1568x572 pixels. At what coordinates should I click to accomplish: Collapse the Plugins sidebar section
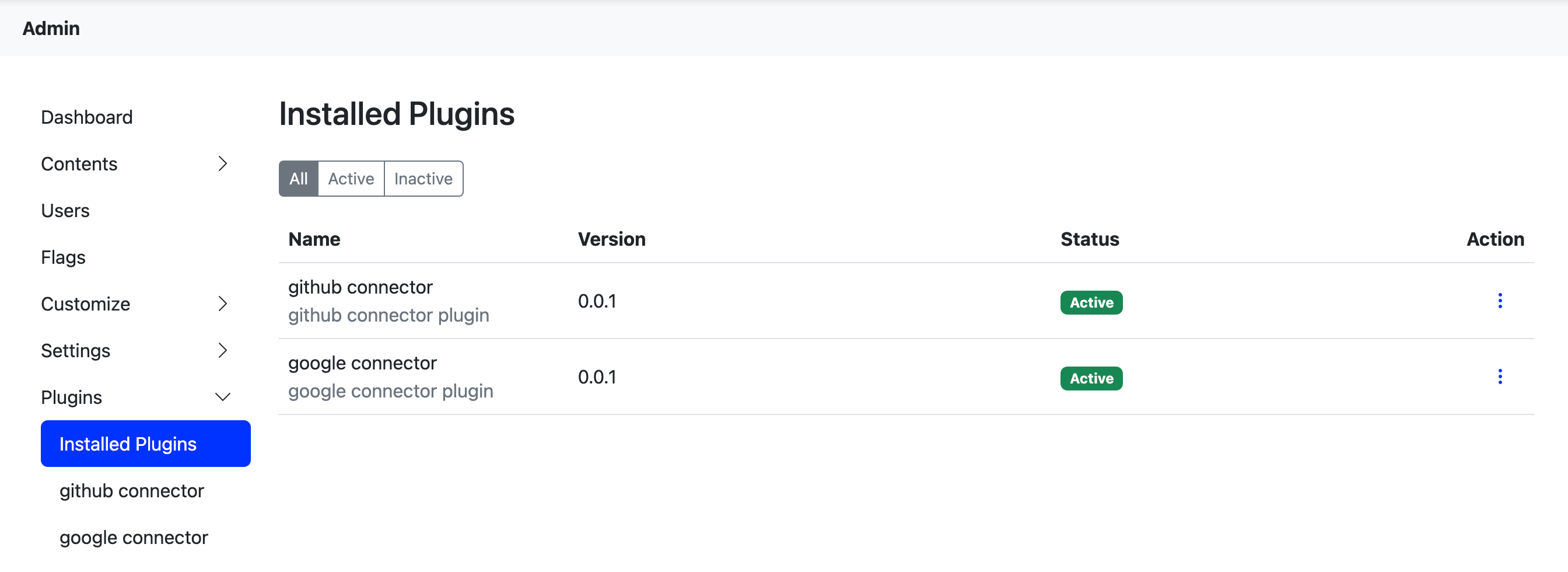point(223,396)
